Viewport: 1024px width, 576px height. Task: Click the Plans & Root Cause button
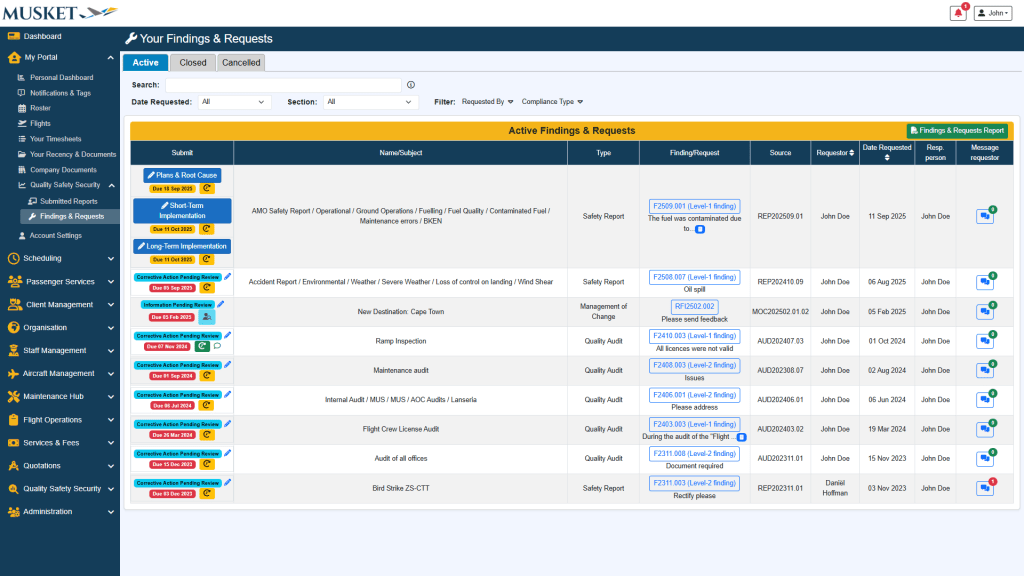pyautogui.click(x=181, y=175)
